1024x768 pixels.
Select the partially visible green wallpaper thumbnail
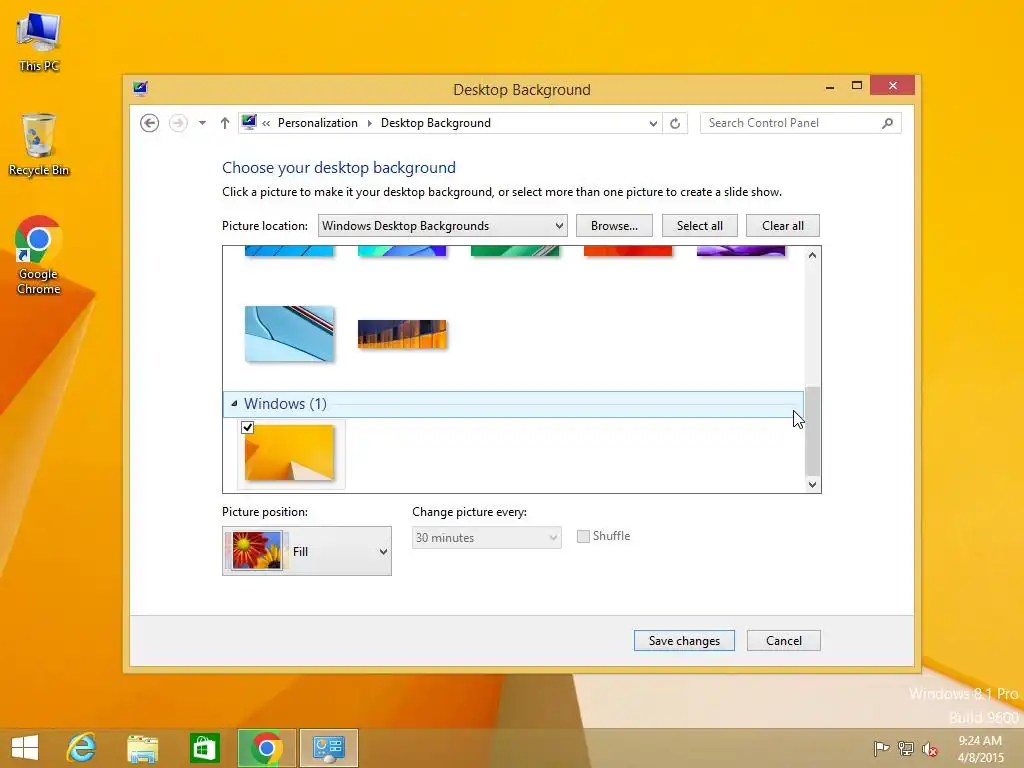[515, 251]
